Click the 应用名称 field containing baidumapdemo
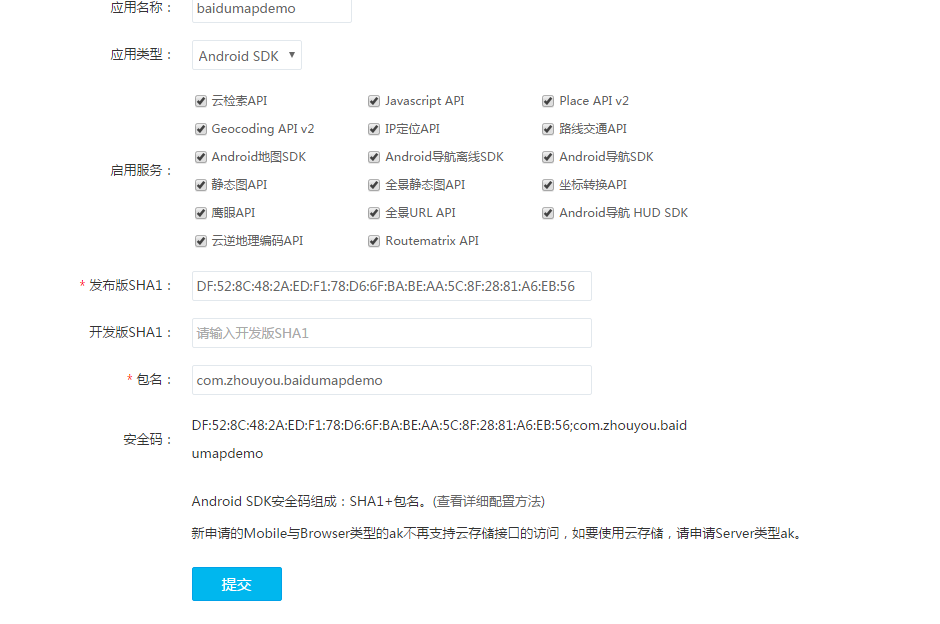Viewport: 940px width, 624px height. click(x=272, y=9)
